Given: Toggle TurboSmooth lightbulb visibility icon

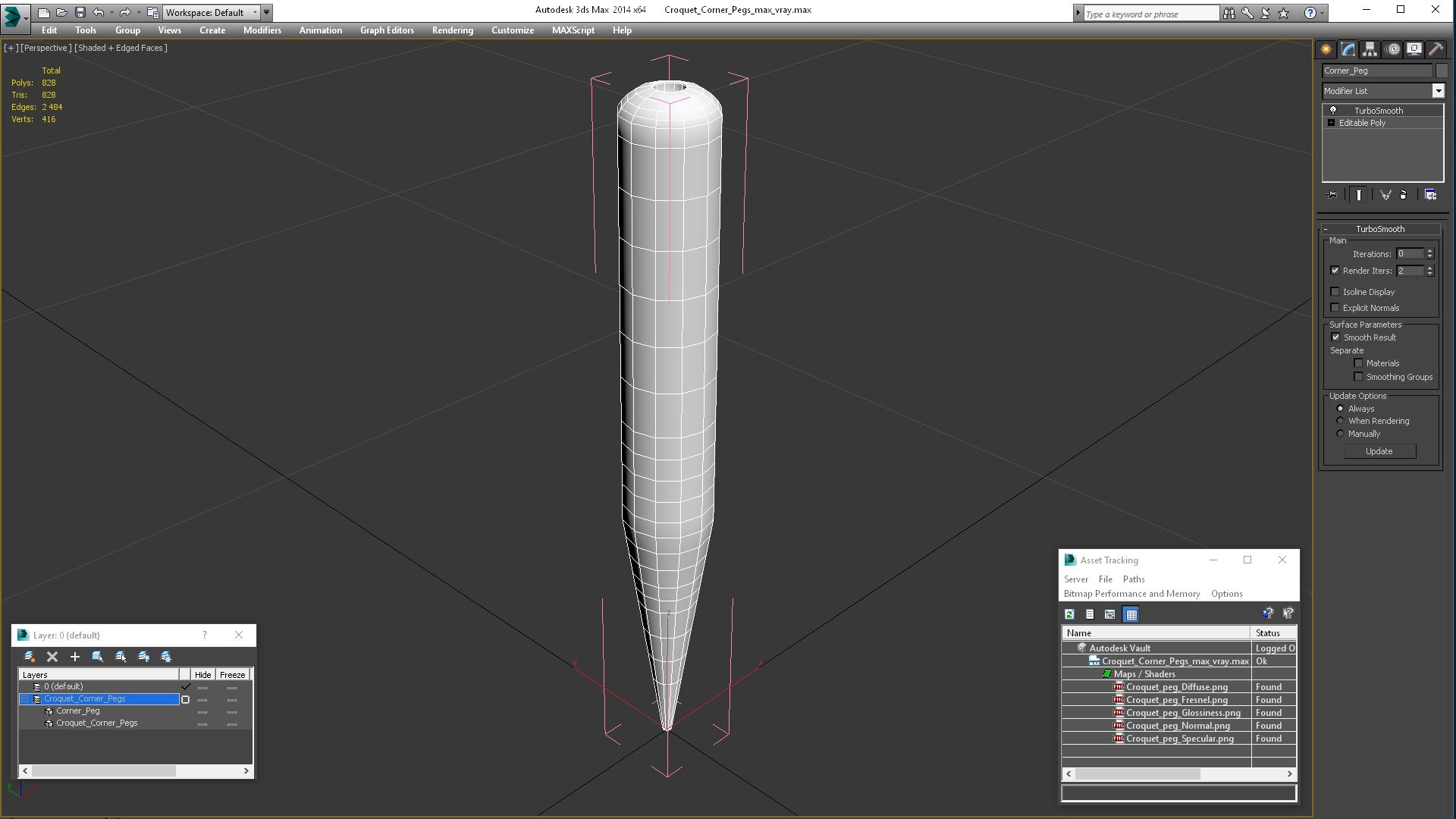Looking at the screenshot, I should 1333,111.
